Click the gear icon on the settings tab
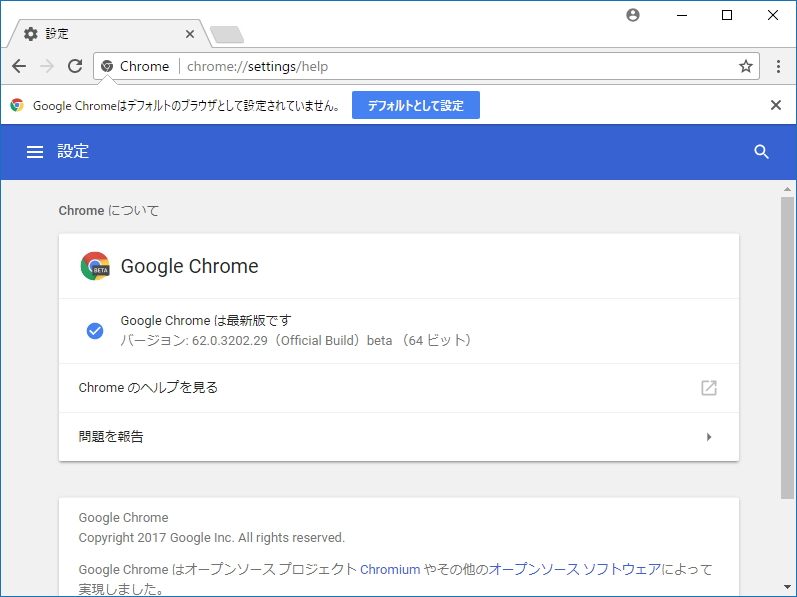 [30, 34]
